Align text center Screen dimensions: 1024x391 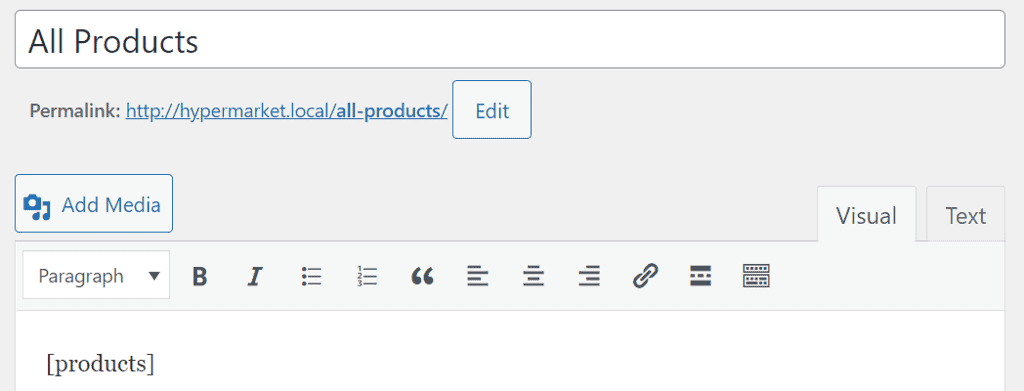[534, 277]
